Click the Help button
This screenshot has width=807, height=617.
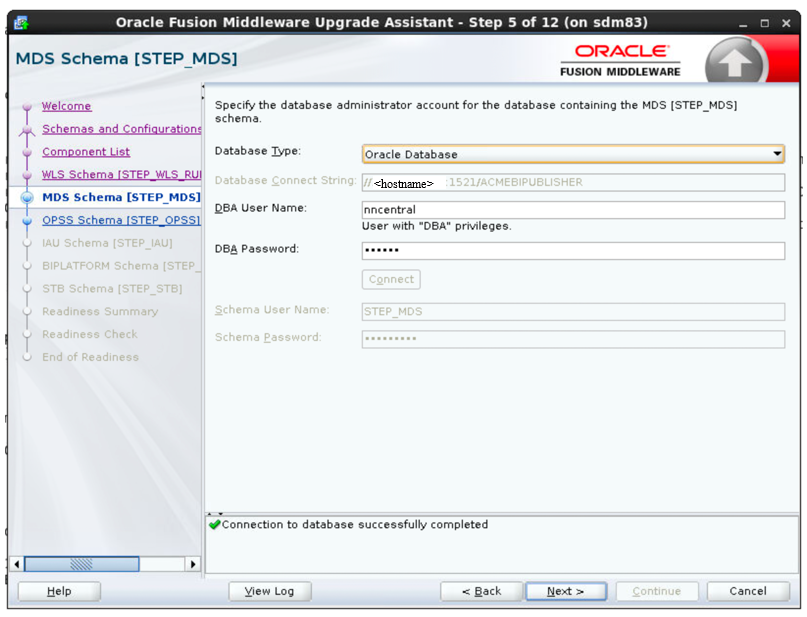click(x=59, y=591)
